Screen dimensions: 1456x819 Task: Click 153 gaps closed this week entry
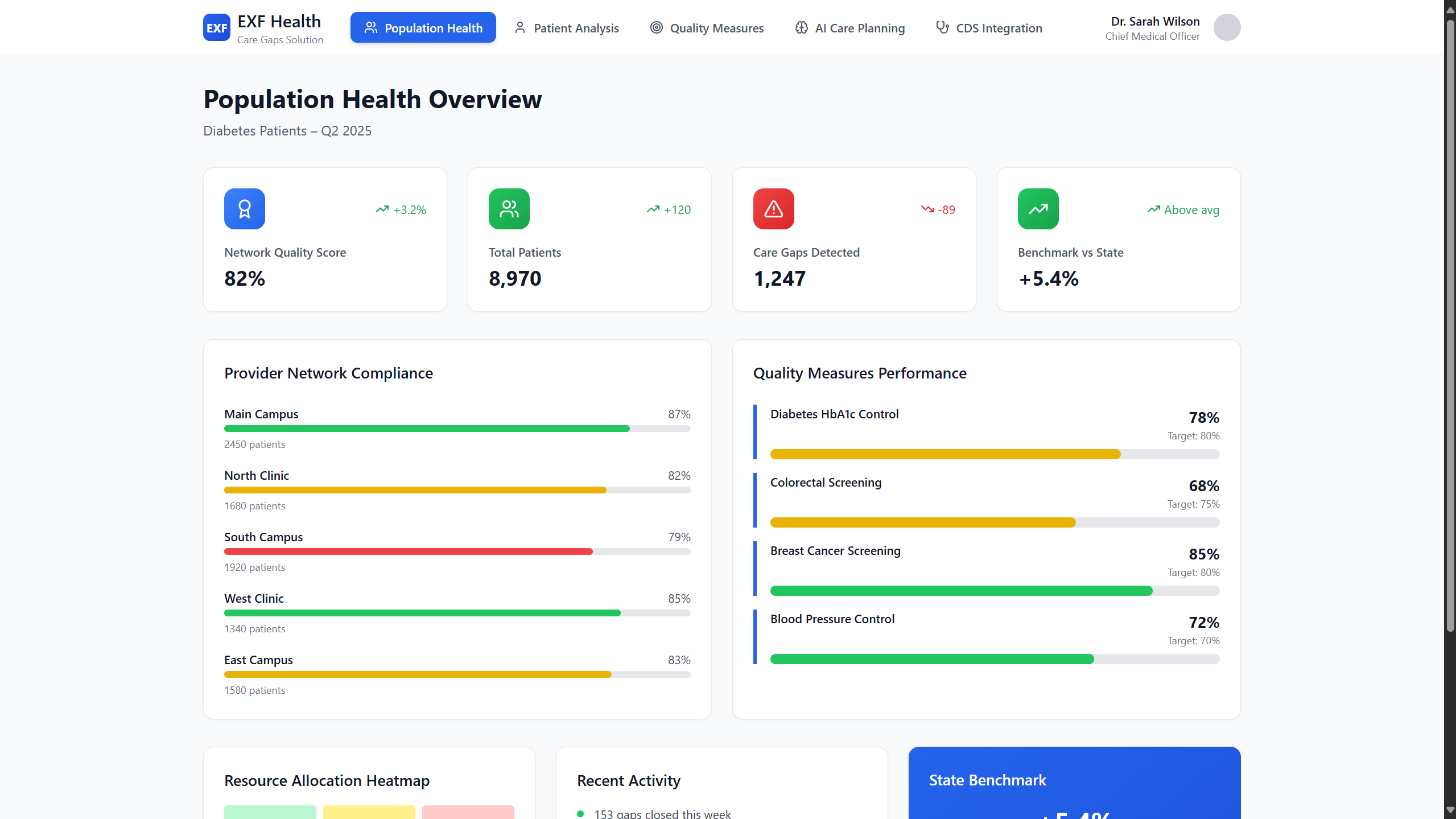pyautogui.click(x=662, y=814)
